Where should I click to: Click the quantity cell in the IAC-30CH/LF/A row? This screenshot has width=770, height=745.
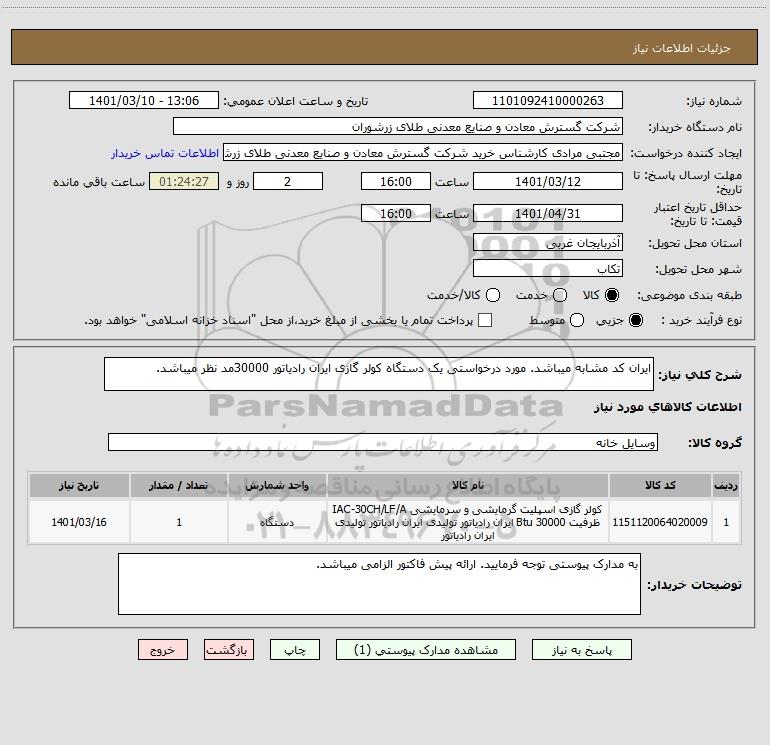(179, 522)
